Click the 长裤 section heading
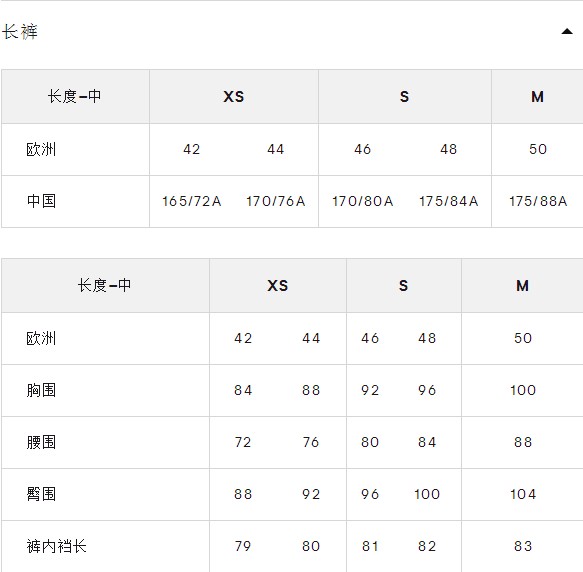 (20, 32)
